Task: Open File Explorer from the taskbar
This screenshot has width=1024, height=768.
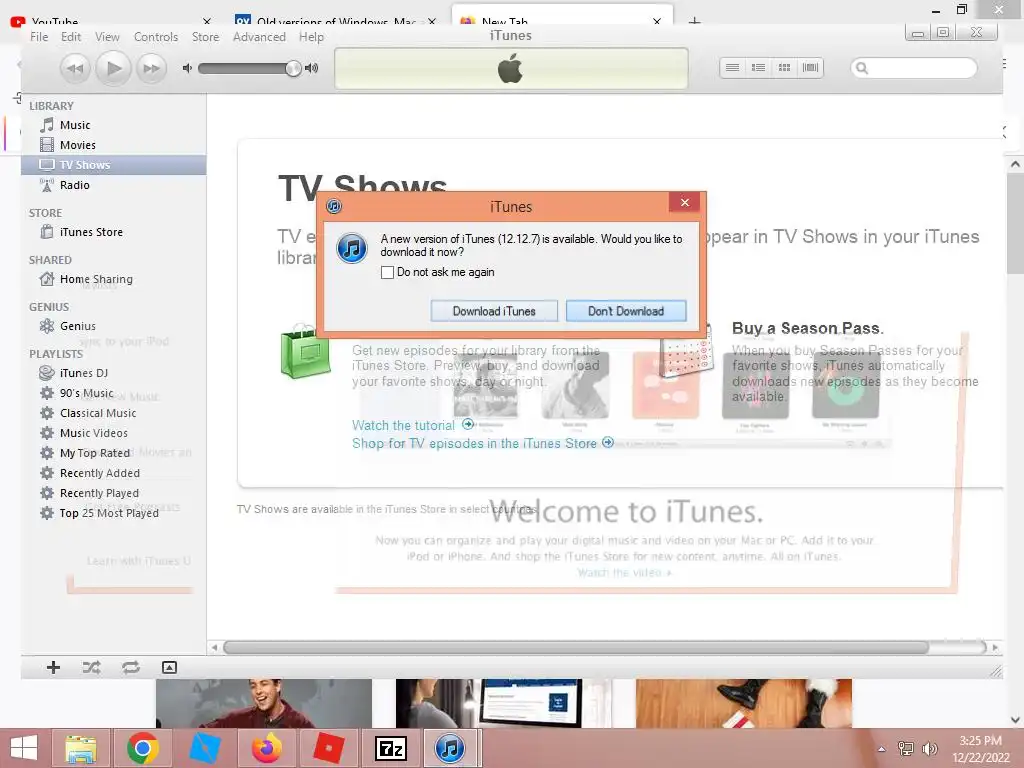Action: coord(81,748)
